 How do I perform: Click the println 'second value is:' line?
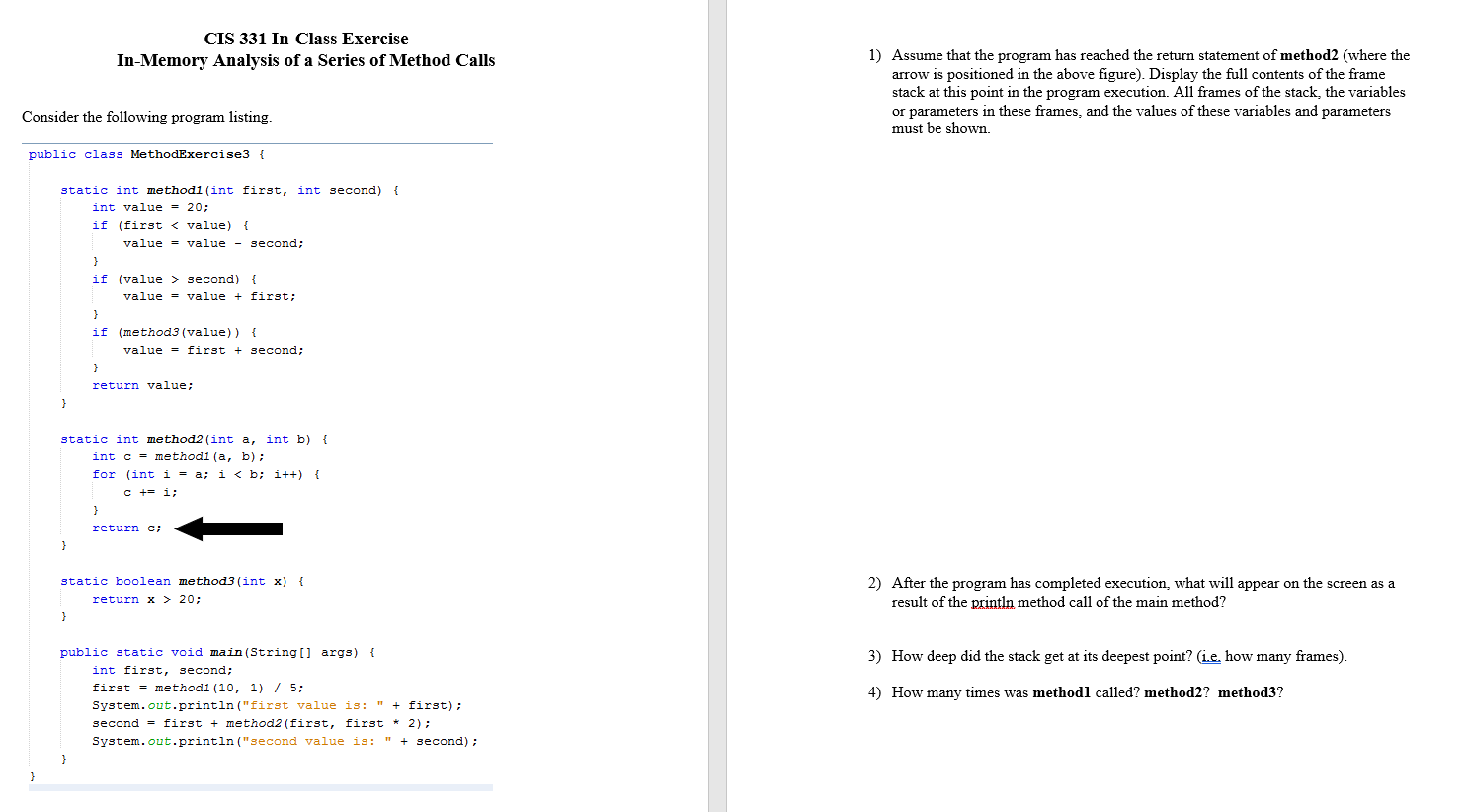[x=285, y=741]
